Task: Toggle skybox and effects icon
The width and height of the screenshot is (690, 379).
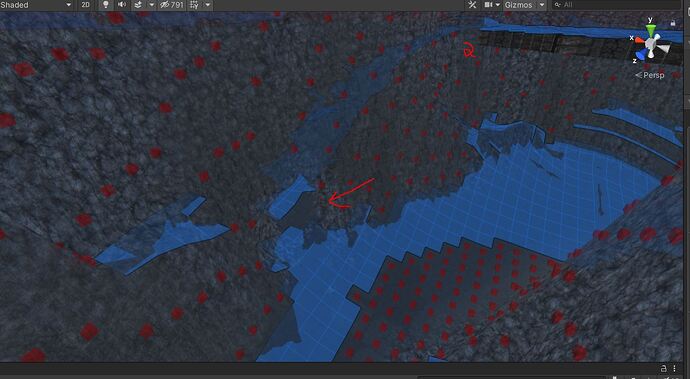Action: [x=138, y=5]
